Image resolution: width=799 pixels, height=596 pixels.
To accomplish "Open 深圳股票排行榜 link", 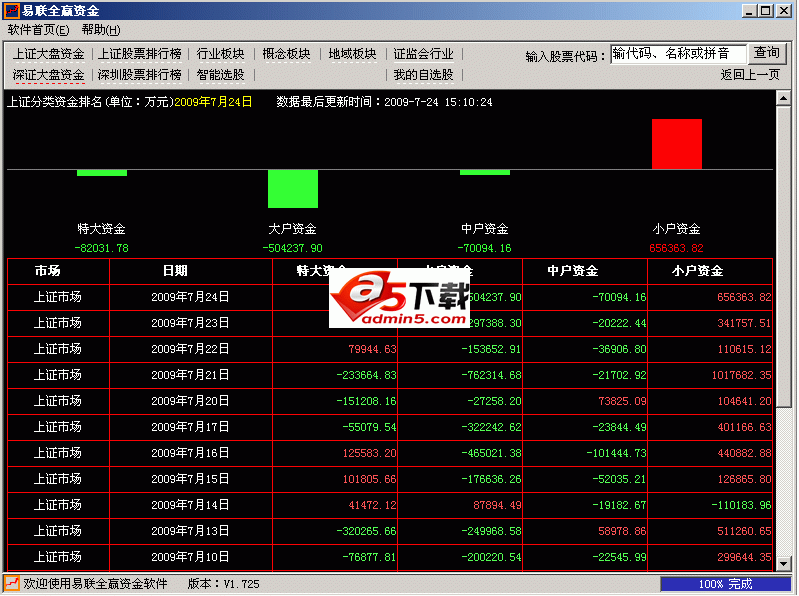I will [140, 75].
